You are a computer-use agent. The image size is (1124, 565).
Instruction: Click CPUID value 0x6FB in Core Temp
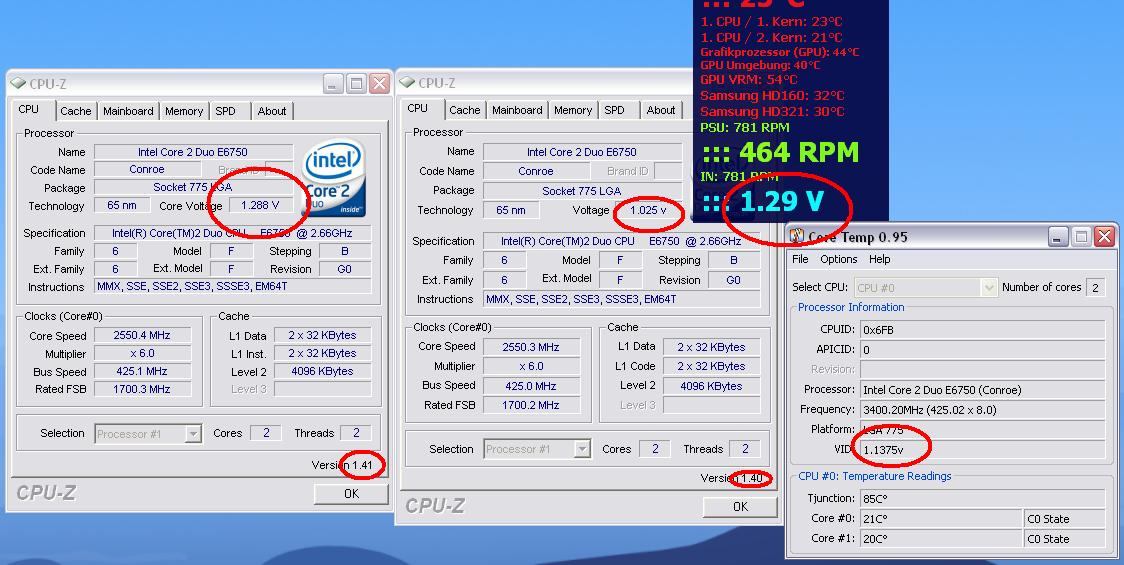click(982, 330)
